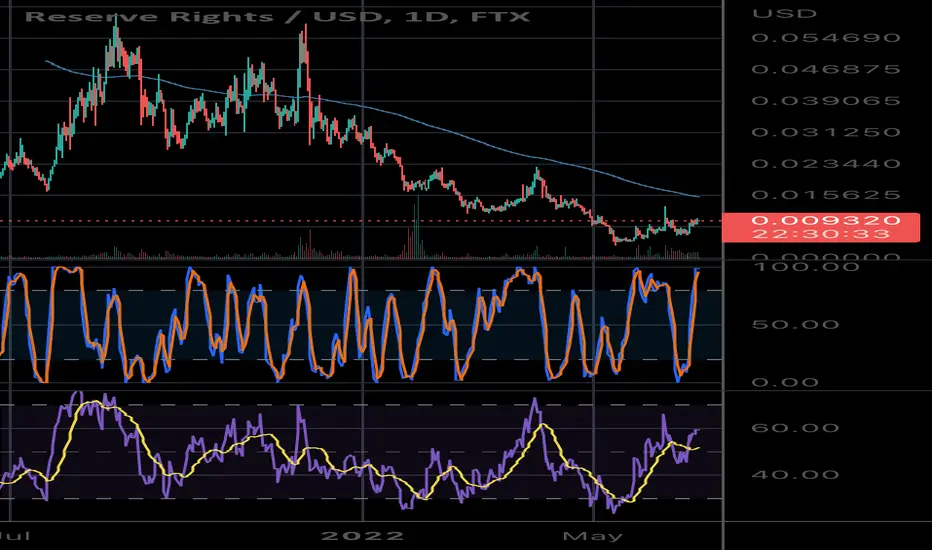Click the 0.00 stochastic scale label
Screen dimensions: 932x550
(785, 382)
